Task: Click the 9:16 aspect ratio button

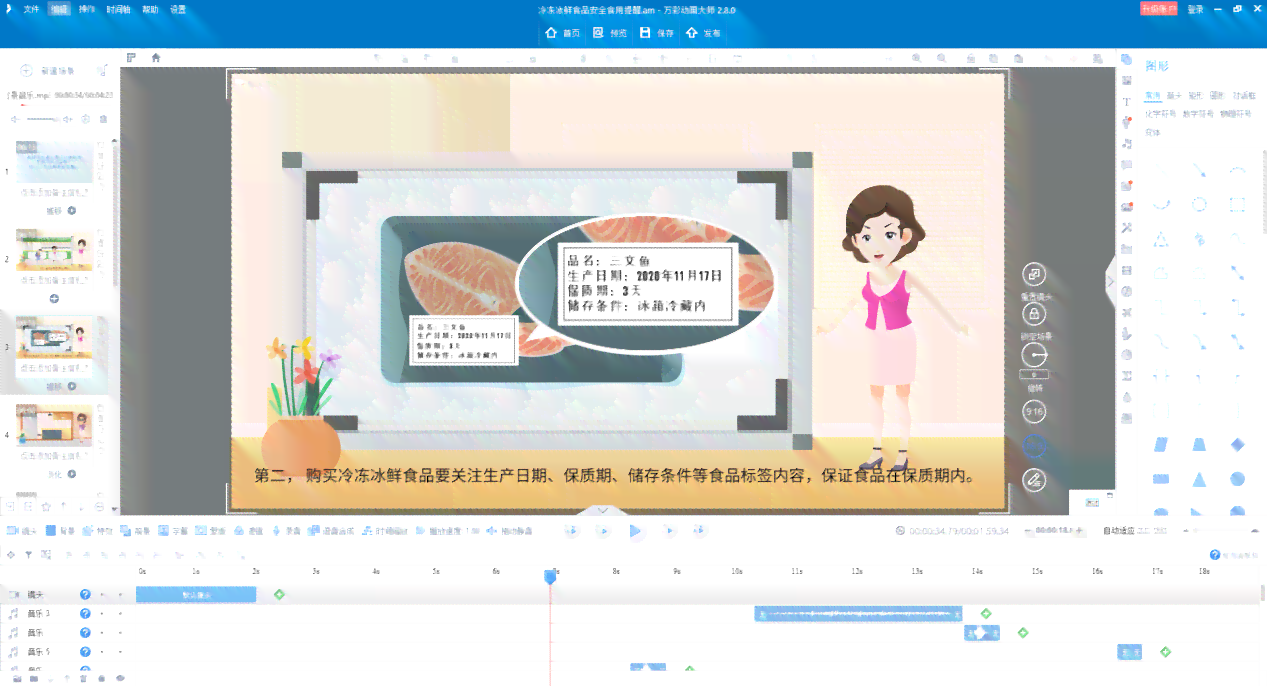Action: 1034,411
